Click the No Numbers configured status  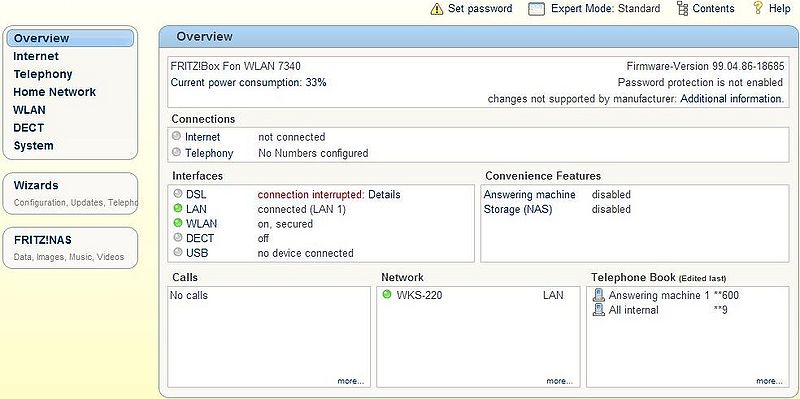point(313,153)
